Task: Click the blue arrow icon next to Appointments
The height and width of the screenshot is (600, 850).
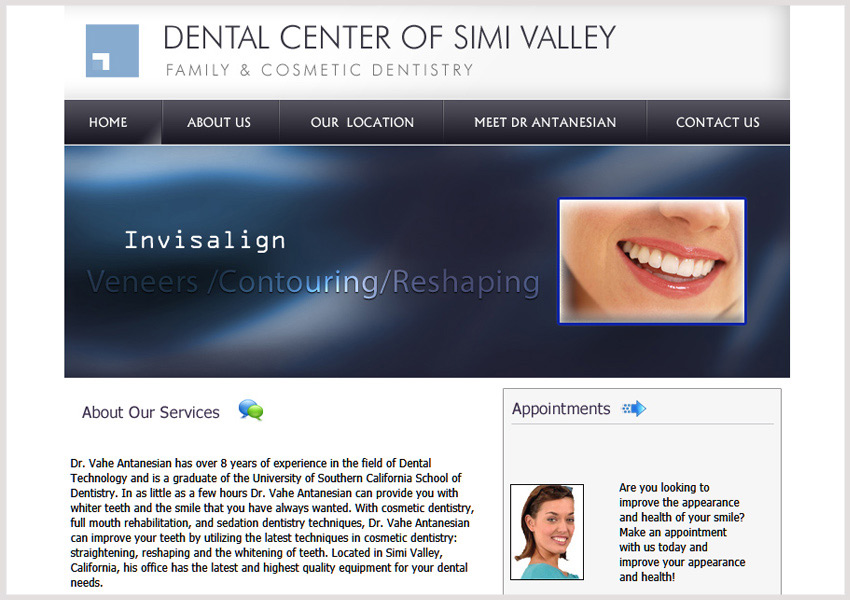Action: (634, 409)
